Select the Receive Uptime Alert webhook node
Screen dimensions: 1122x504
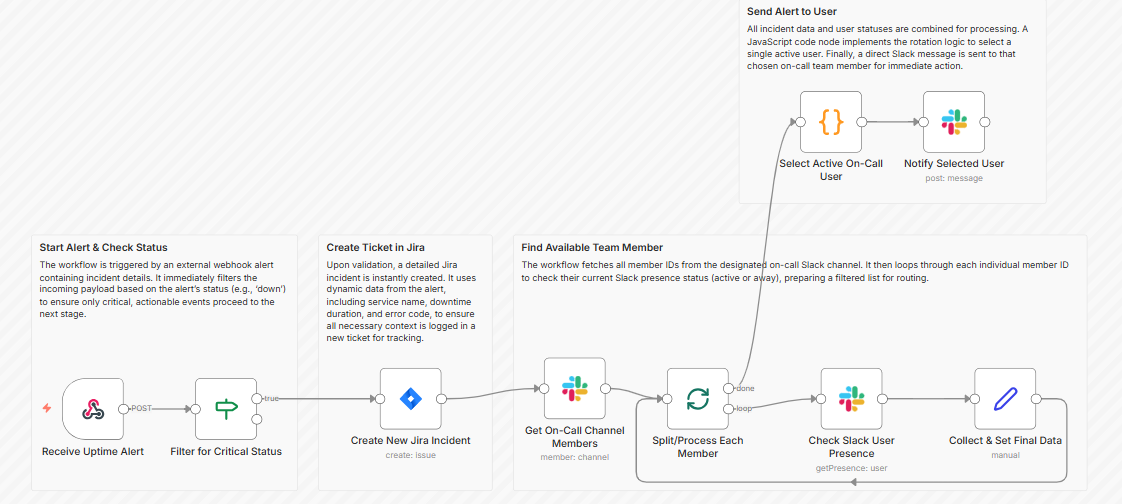coord(93,409)
